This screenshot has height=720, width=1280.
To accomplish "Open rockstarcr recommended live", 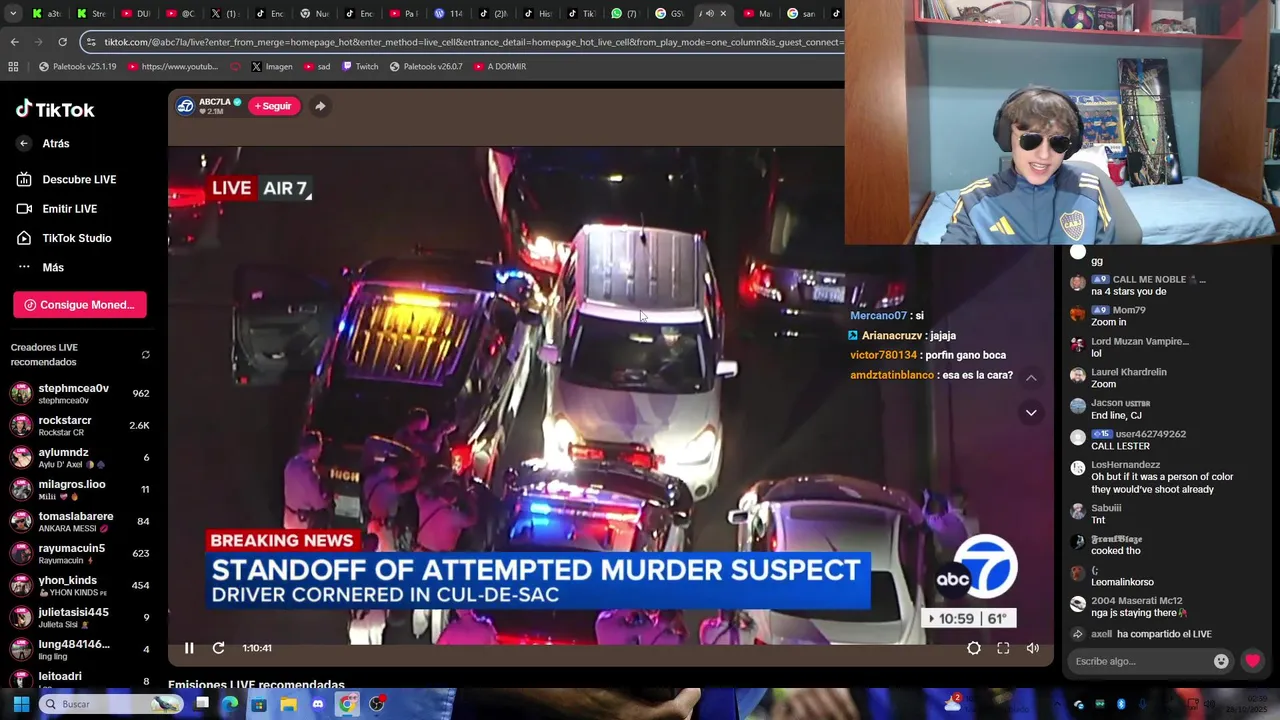I will point(80,425).
